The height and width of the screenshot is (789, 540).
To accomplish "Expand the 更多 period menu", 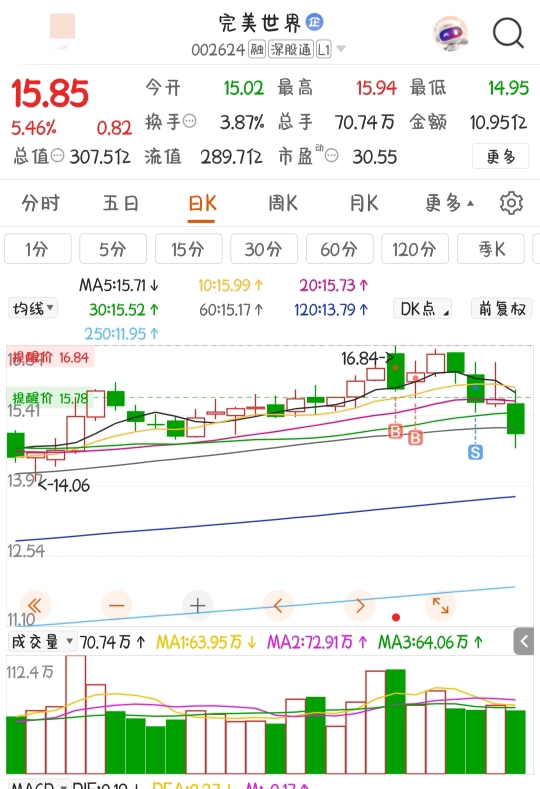I will coord(449,203).
